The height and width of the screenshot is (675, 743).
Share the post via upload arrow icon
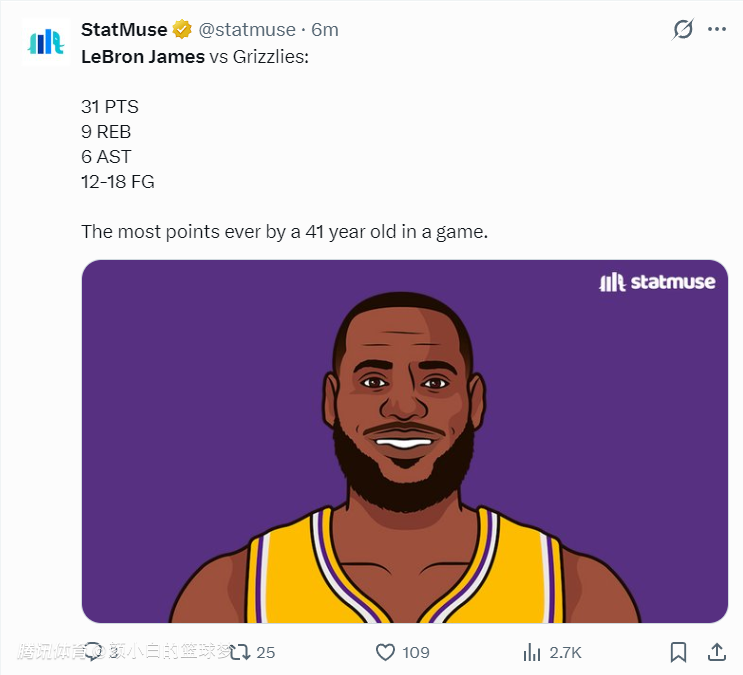716,652
